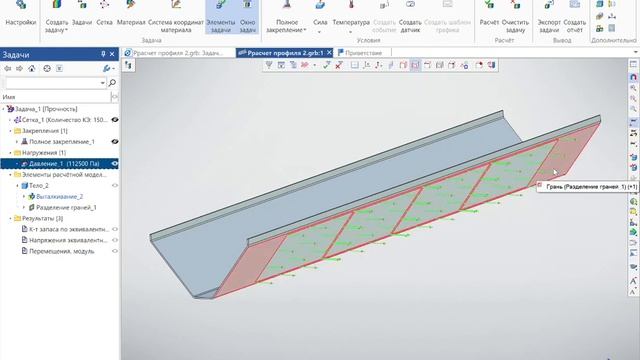Toggle visibility of Давление_1
Image resolution: width=640 pixels, height=360 pixels.
tap(115, 164)
